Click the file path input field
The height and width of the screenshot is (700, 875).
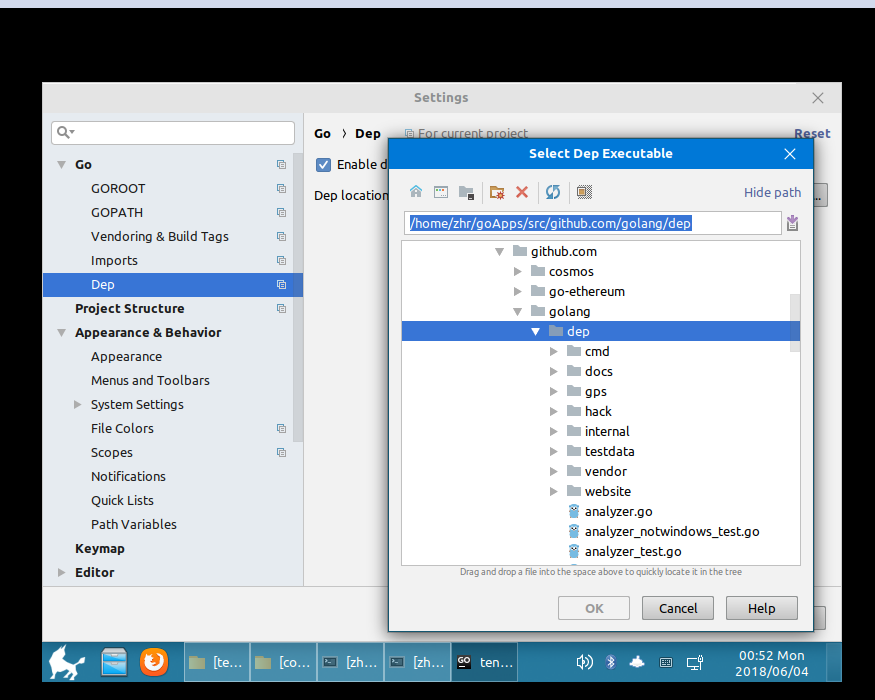point(593,223)
